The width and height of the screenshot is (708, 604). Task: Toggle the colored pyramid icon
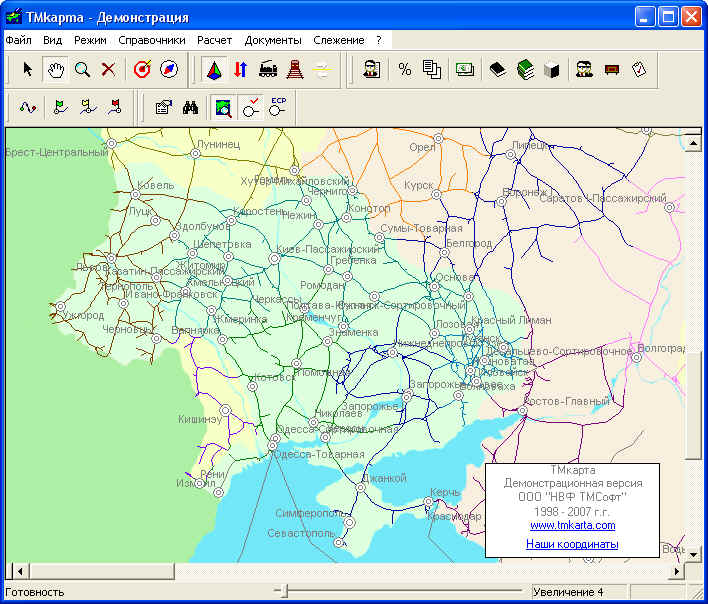tap(214, 70)
